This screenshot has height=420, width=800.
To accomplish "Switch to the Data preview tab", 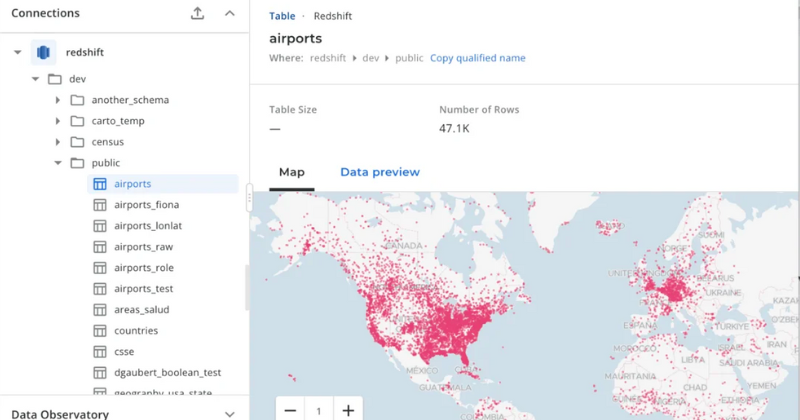I will (x=380, y=172).
